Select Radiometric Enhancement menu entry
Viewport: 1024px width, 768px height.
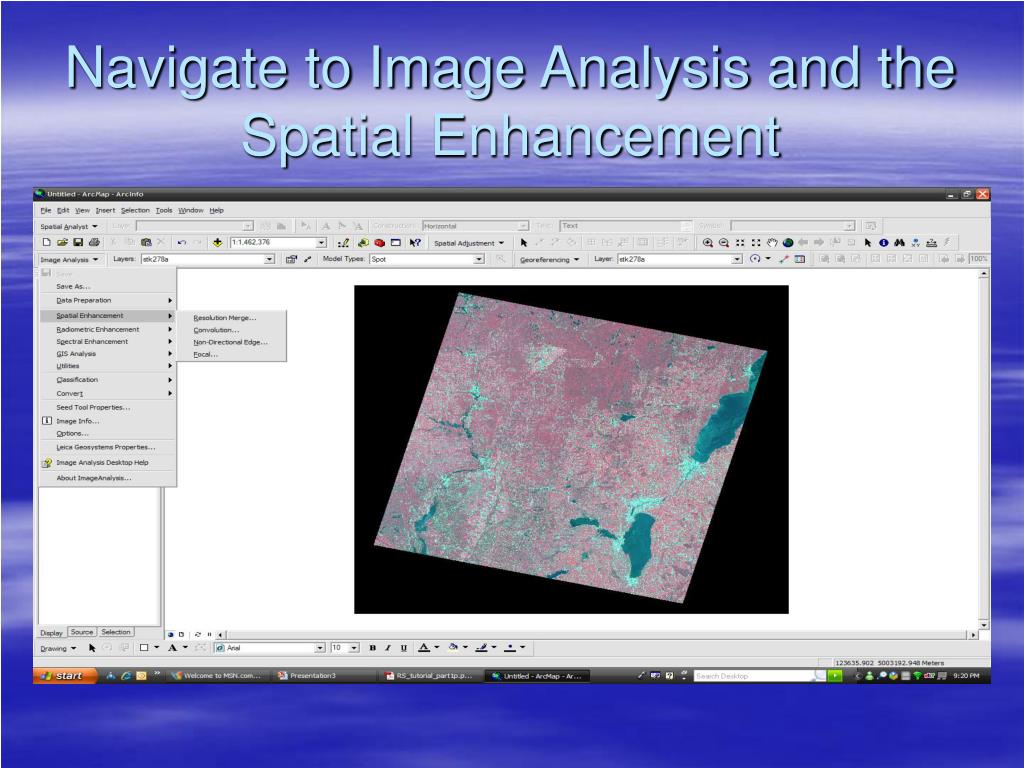coord(107,329)
